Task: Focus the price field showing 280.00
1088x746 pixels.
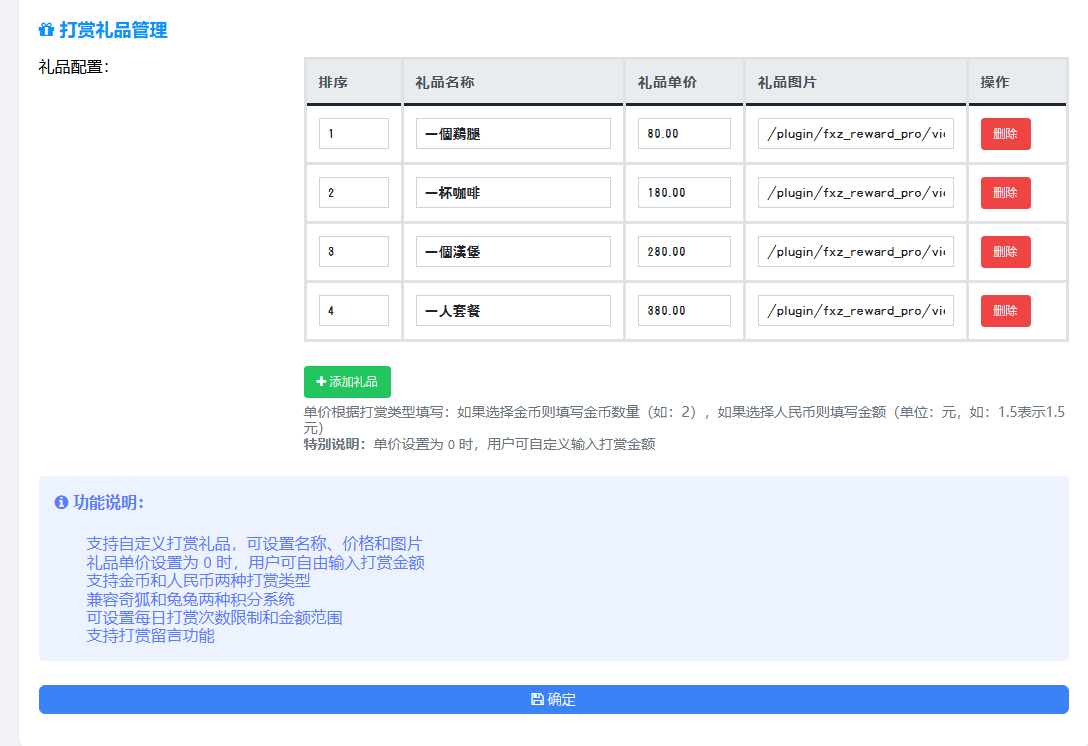Action: (684, 252)
